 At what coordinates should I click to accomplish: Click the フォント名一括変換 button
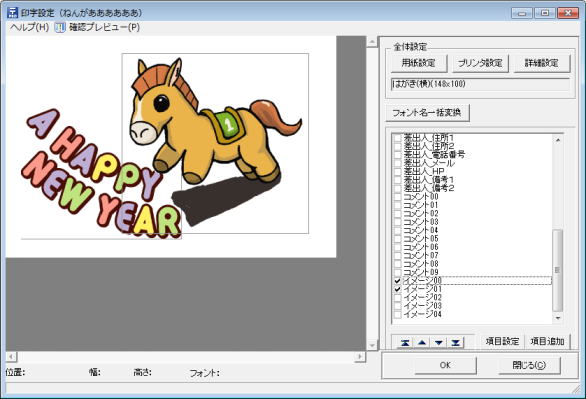427,112
